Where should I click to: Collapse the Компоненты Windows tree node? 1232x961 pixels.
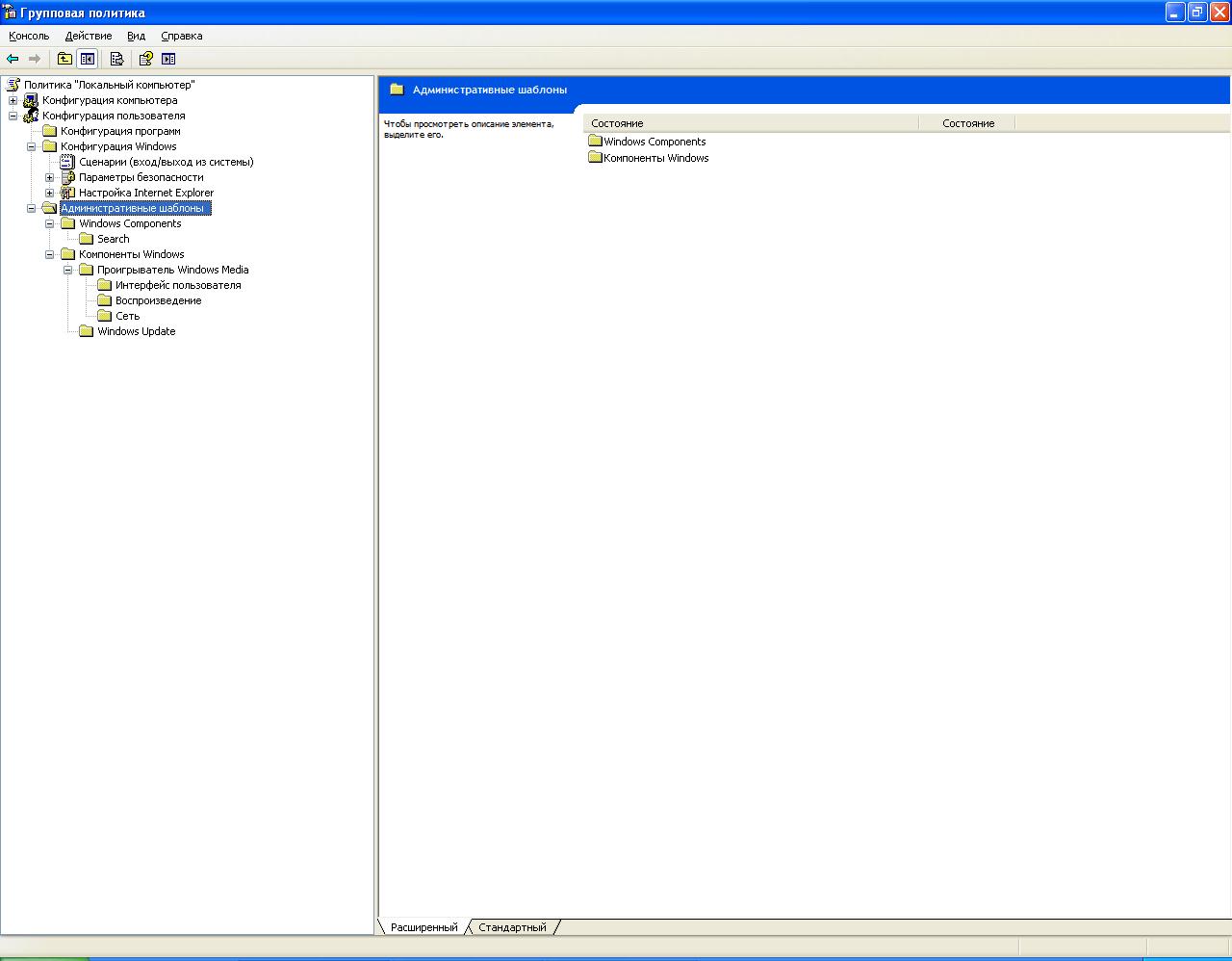(x=50, y=254)
